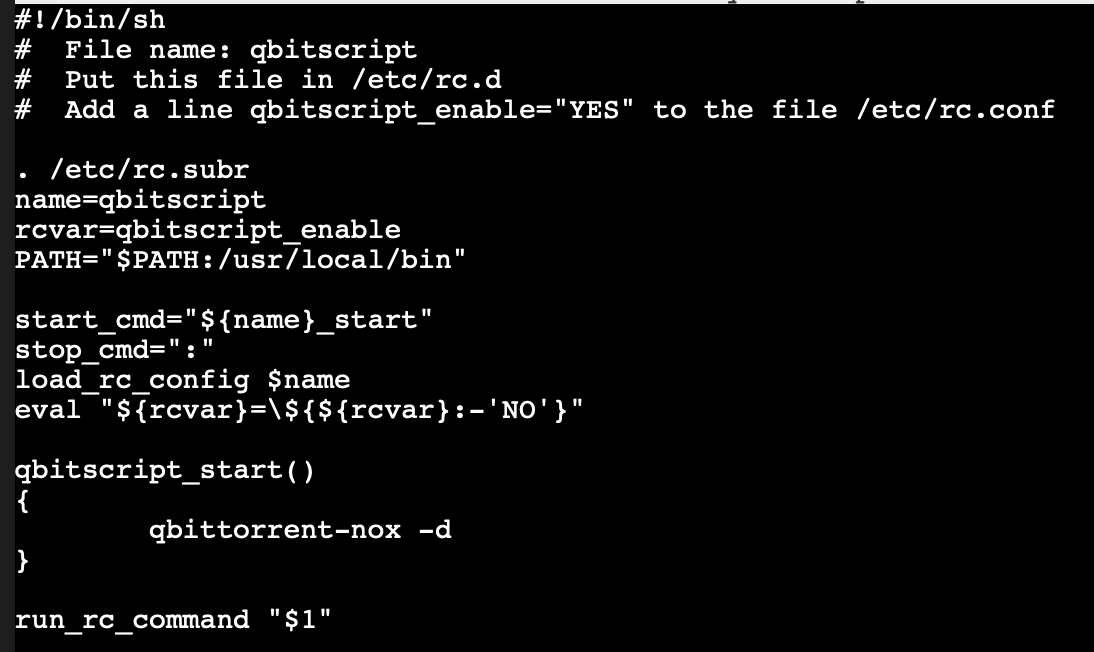The image size is (1094, 652).
Task: Click the start_cmd="${name}_start" assignment
Action: pos(223,320)
